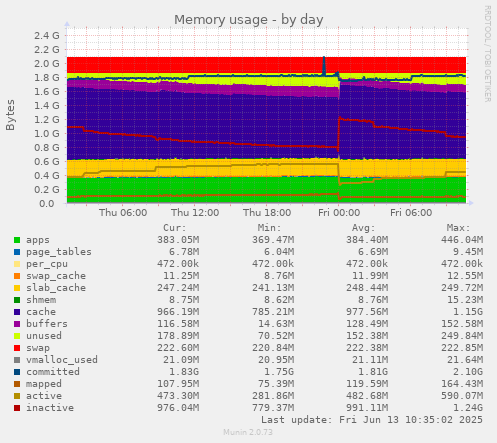Click the apps max value 446.04M
Image resolution: width=497 pixels, height=443 pixels.
(x=462, y=240)
